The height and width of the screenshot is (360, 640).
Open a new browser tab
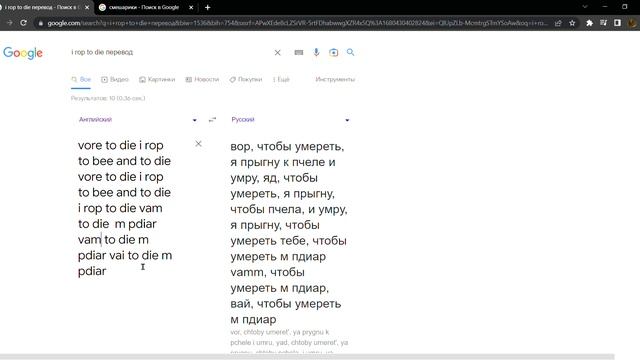coord(207,7)
